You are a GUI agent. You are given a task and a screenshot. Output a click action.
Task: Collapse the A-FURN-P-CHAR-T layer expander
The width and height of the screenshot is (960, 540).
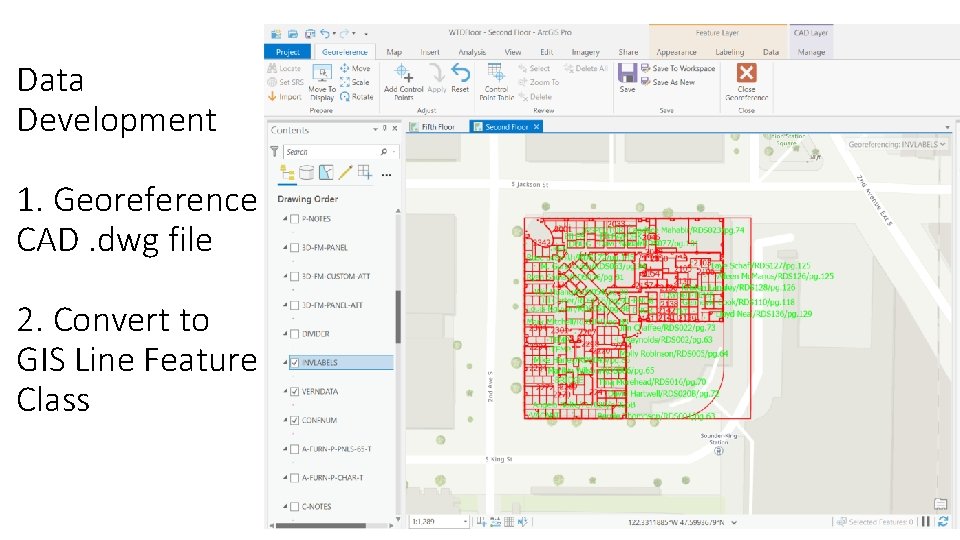285,478
